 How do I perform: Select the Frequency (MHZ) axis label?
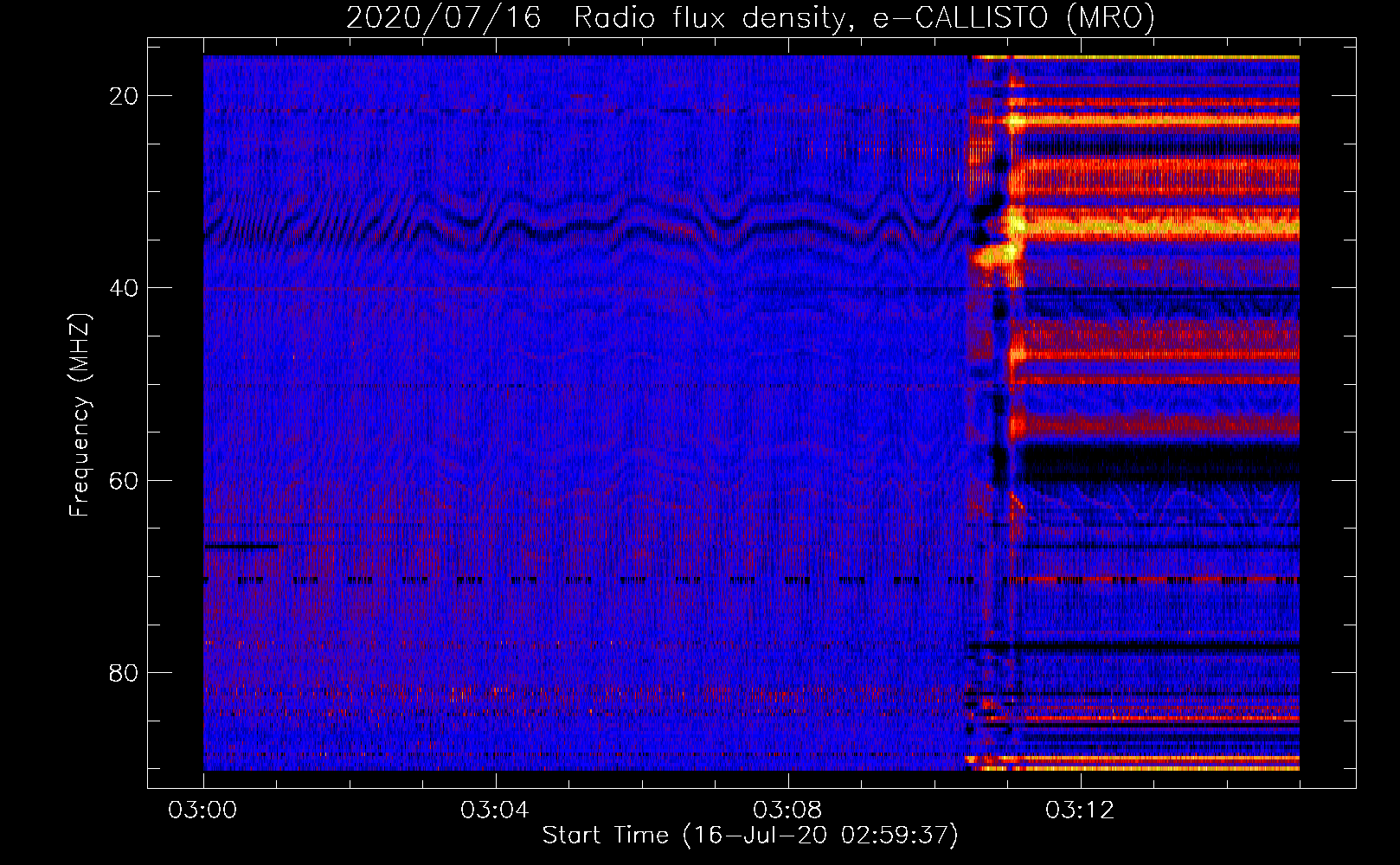click(x=80, y=415)
